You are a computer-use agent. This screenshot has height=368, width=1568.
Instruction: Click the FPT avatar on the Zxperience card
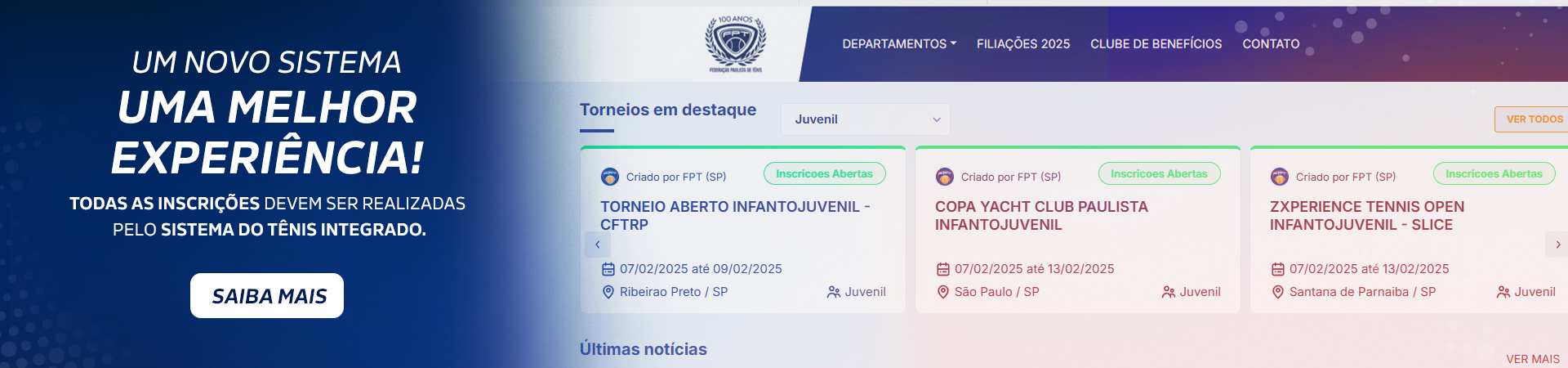click(1279, 177)
